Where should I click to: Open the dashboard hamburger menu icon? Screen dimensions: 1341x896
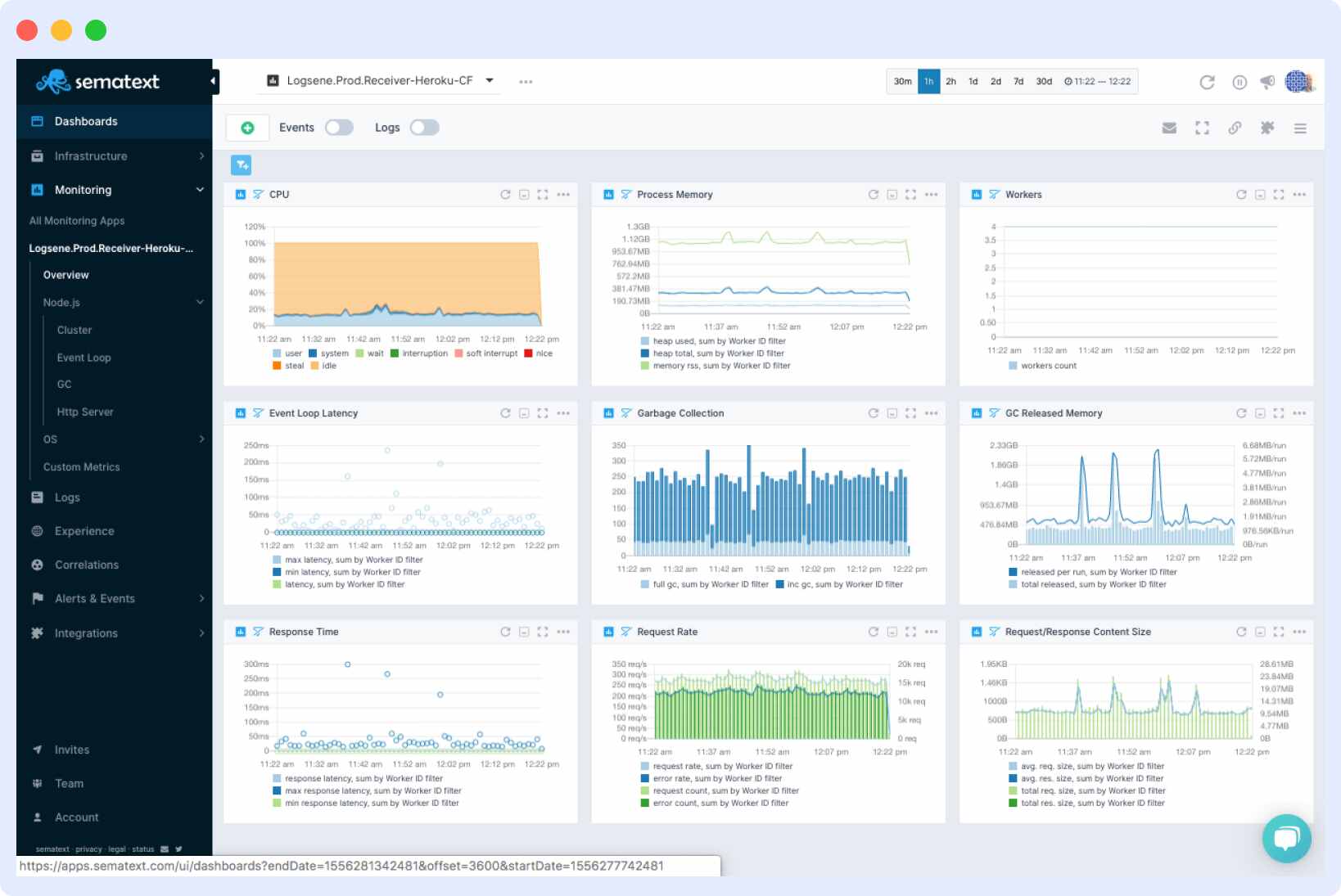pyautogui.click(x=1300, y=128)
